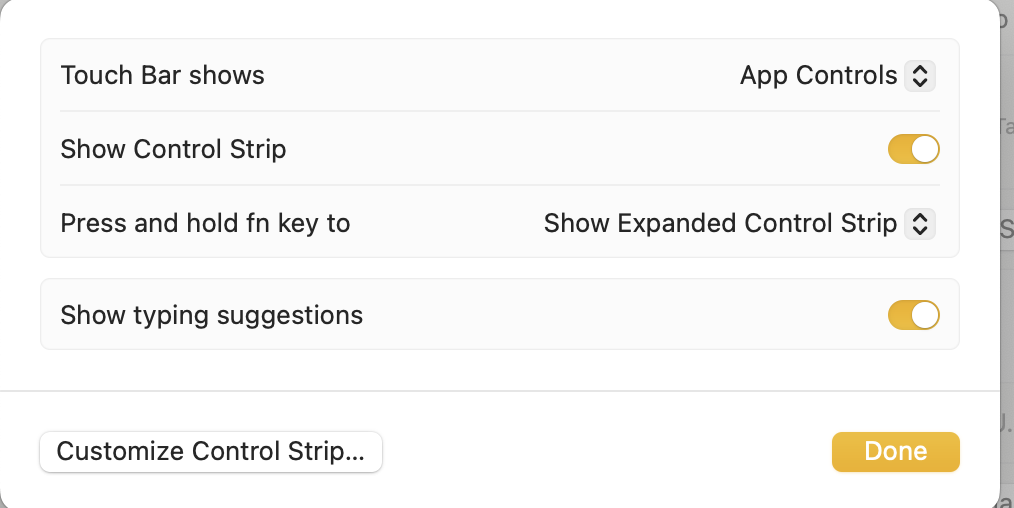
Task: Click the empty footer space between Customize and Done
Action: pyautogui.click(x=600, y=452)
